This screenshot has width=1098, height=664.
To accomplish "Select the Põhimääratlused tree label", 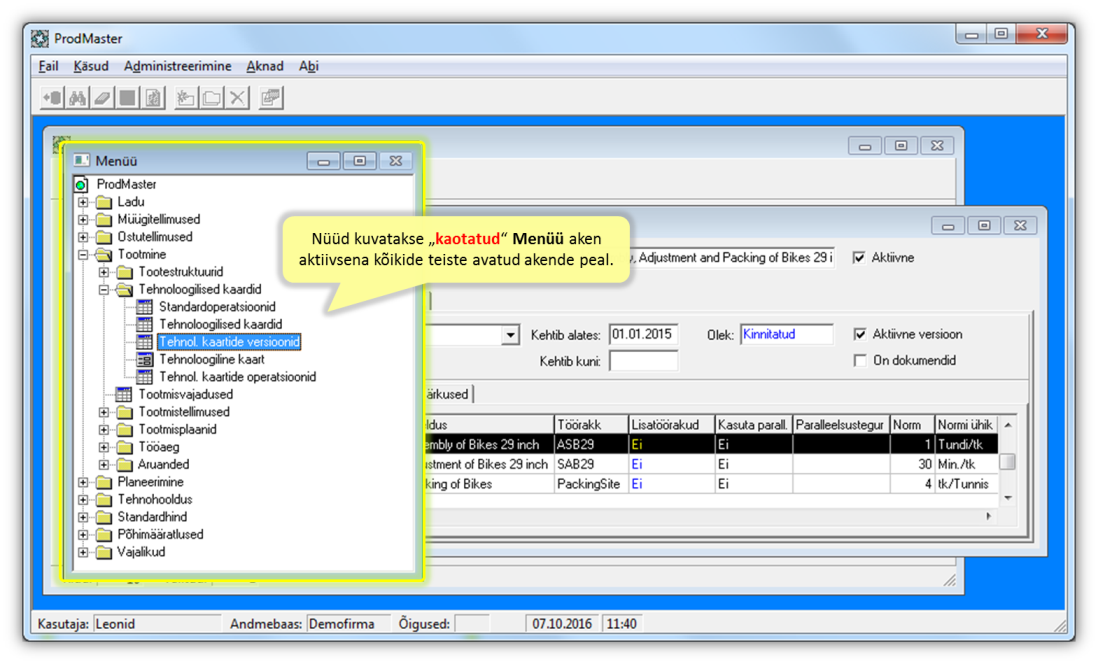I will tap(160, 534).
